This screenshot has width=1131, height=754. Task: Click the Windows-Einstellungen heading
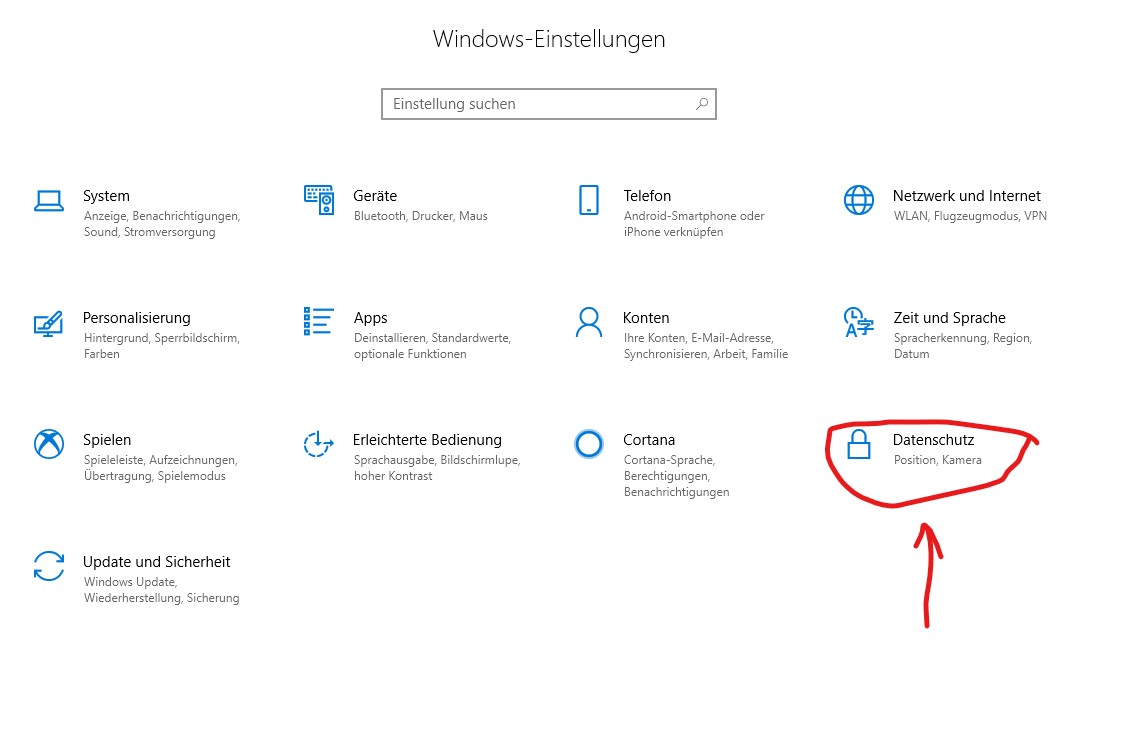tap(549, 39)
